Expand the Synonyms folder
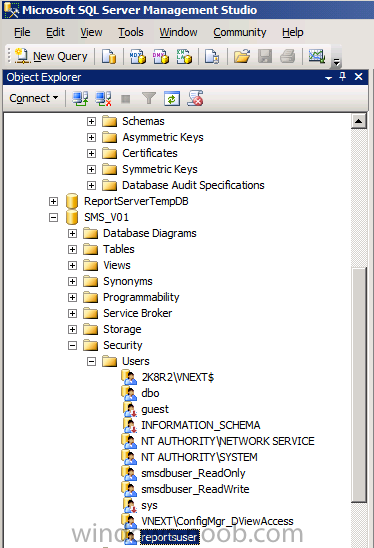 tap(72, 282)
